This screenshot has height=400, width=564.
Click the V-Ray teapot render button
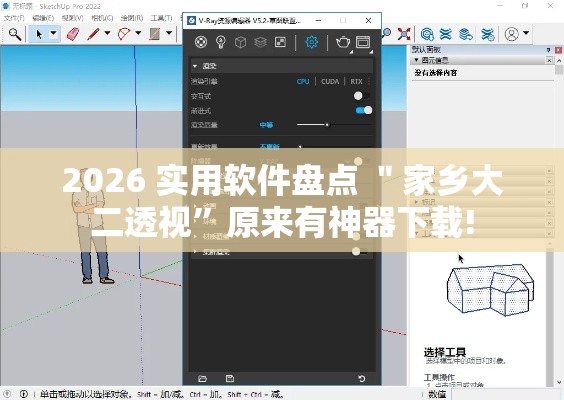coord(343,42)
